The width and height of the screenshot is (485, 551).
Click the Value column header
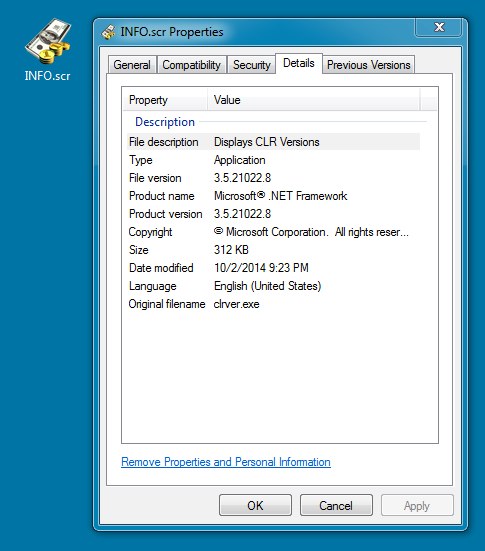tap(313, 100)
